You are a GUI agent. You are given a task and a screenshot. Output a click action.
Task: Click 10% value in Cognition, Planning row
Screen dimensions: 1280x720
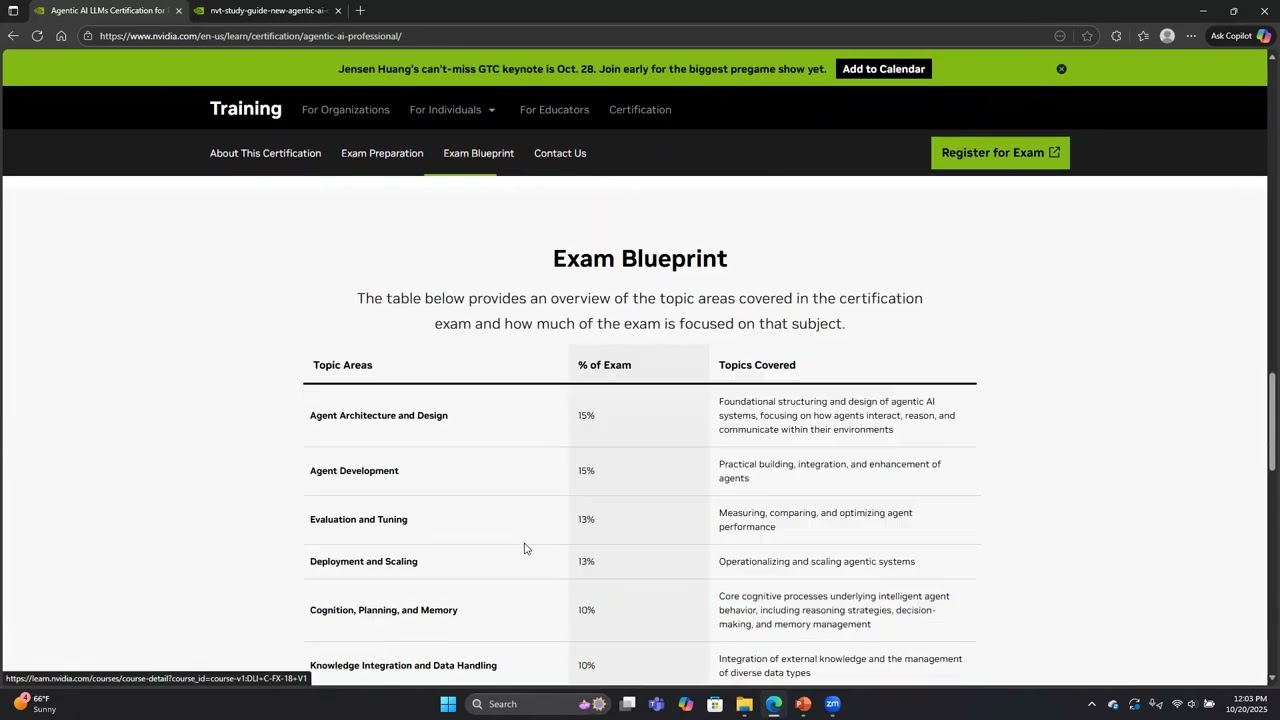(x=586, y=611)
